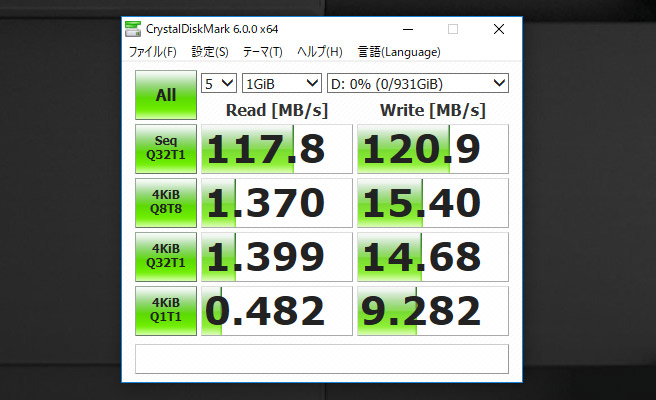The width and height of the screenshot is (656, 400).
Task: Click the 120.9 sequential write result
Action: click(x=433, y=149)
